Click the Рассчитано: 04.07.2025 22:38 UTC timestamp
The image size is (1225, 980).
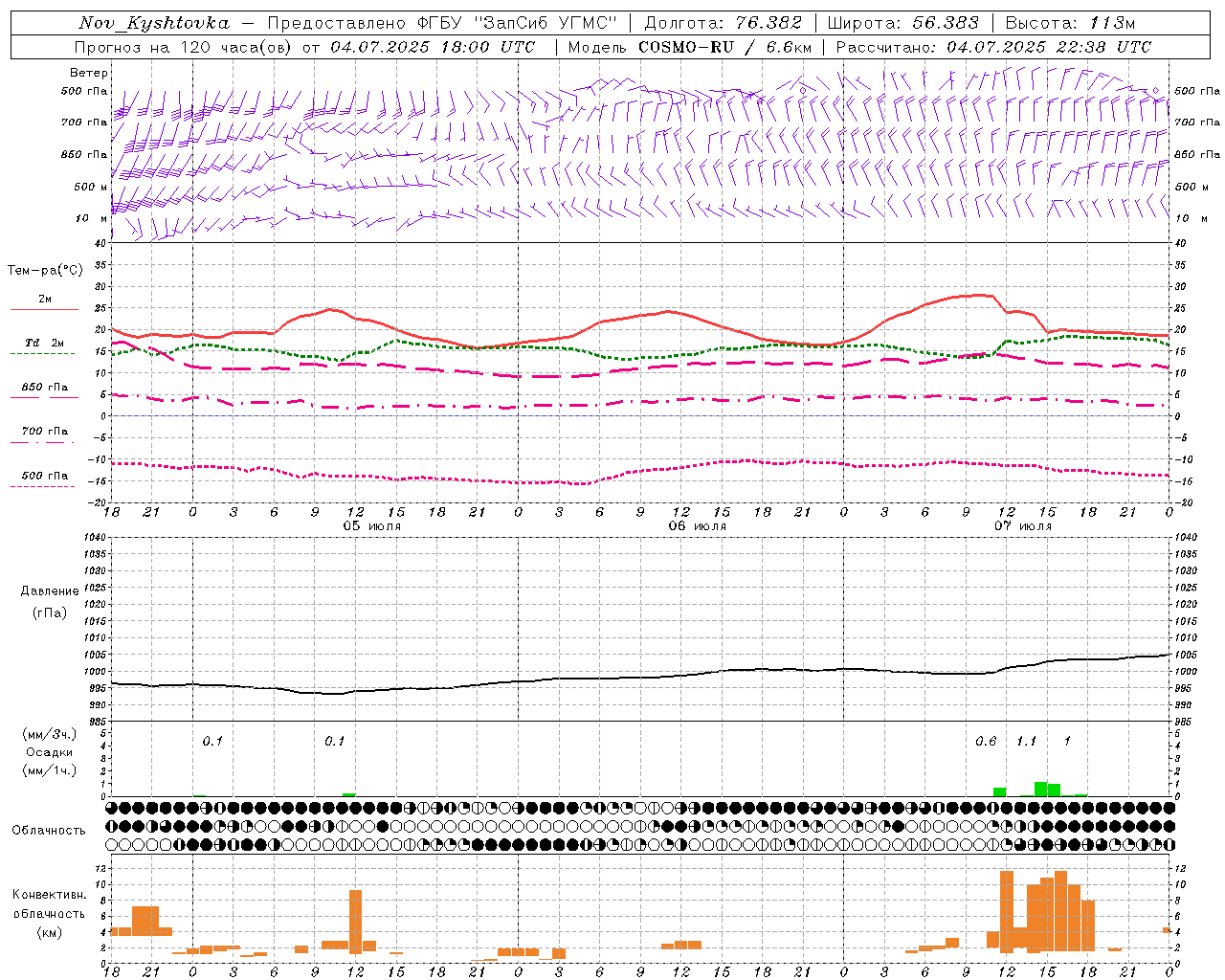pyautogui.click(x=993, y=47)
